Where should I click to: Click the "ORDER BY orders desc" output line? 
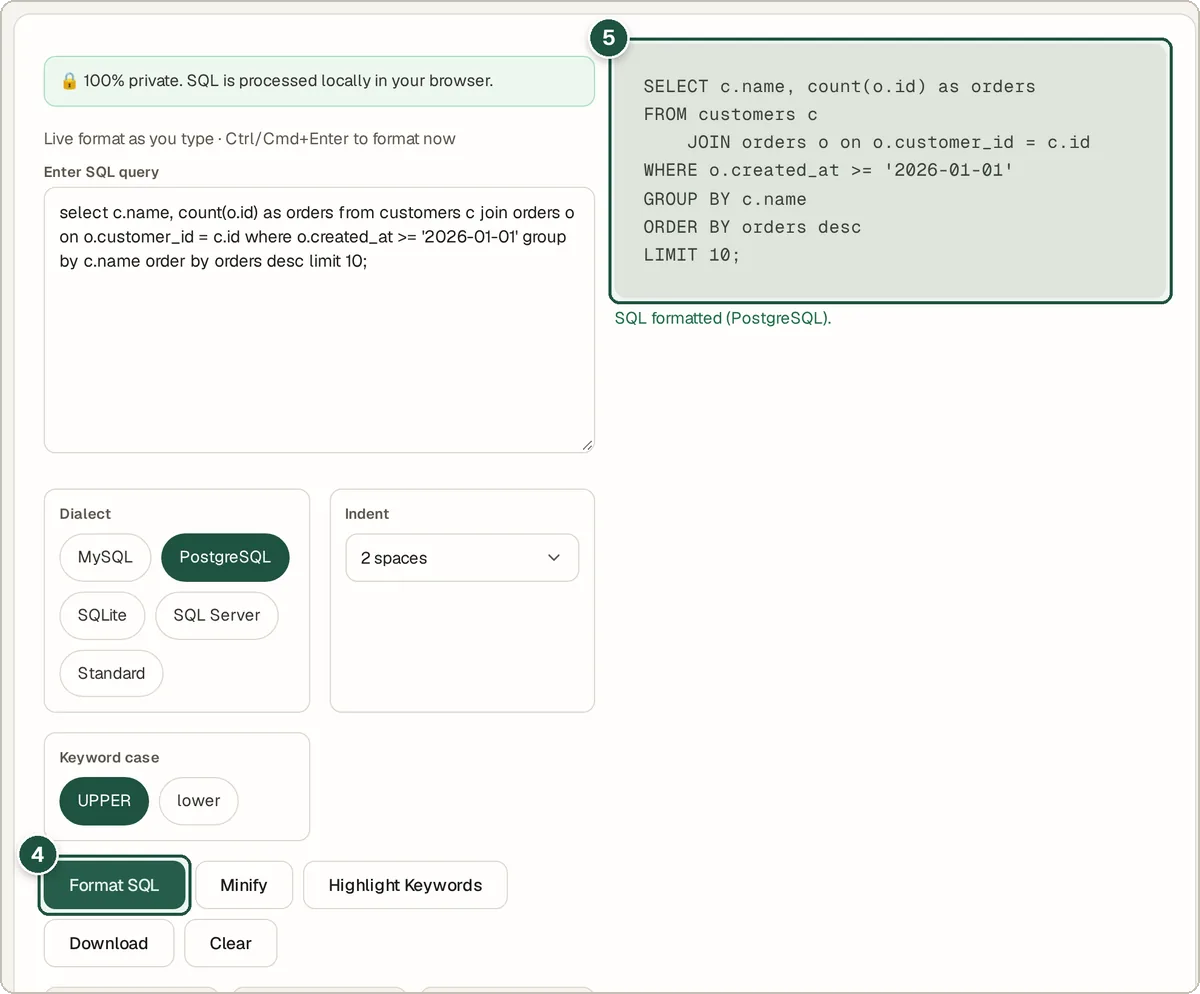pos(752,227)
